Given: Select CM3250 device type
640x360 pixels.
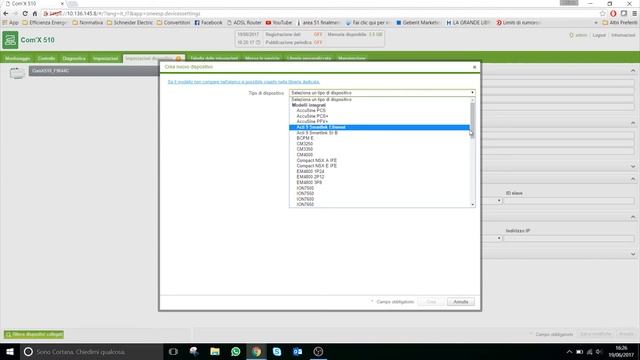Looking at the screenshot, I should [x=379, y=144].
